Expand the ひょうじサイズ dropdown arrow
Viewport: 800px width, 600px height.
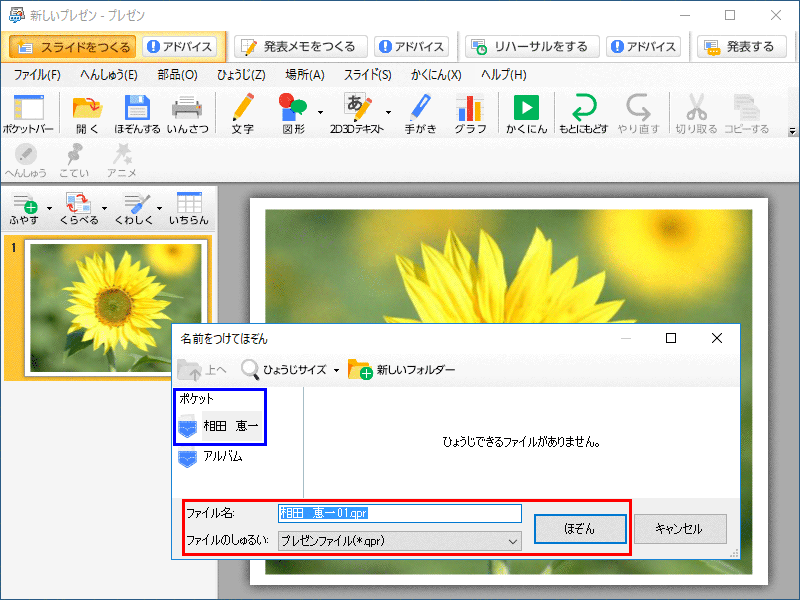coord(336,370)
